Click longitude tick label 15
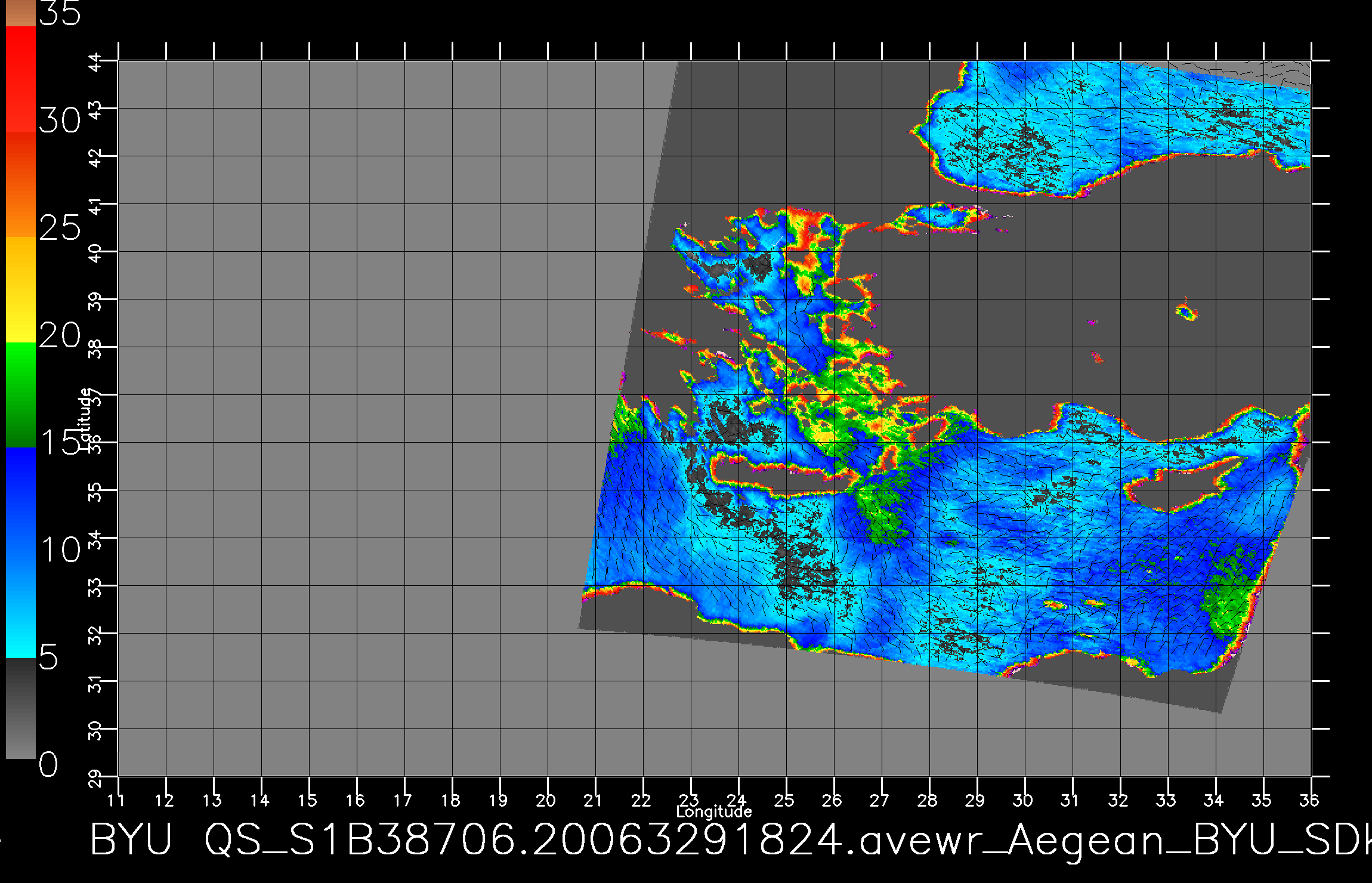Viewport: 1372px width, 883px height. tap(307, 801)
